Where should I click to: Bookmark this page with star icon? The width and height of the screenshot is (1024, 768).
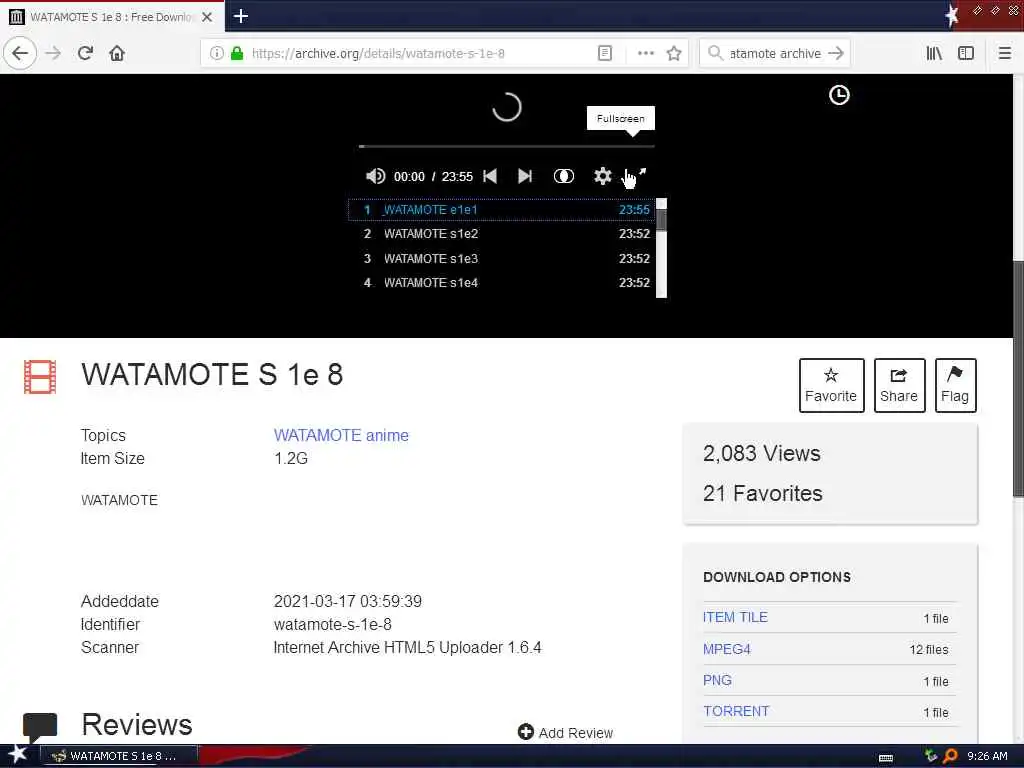[x=674, y=54]
